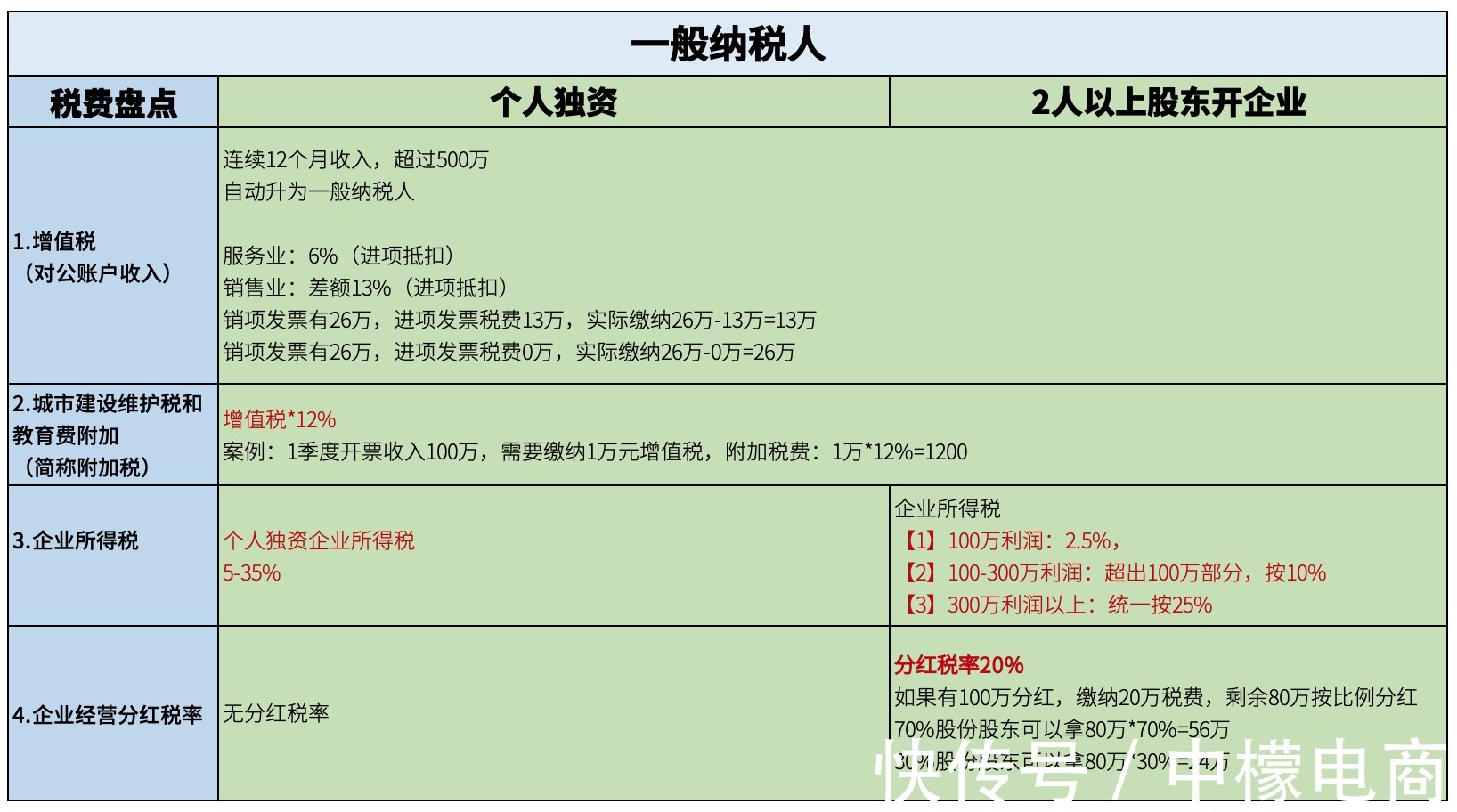Click the line ending 26万-13万=13万
Viewport: 1457px width, 812px height.
pyautogui.click(x=519, y=320)
